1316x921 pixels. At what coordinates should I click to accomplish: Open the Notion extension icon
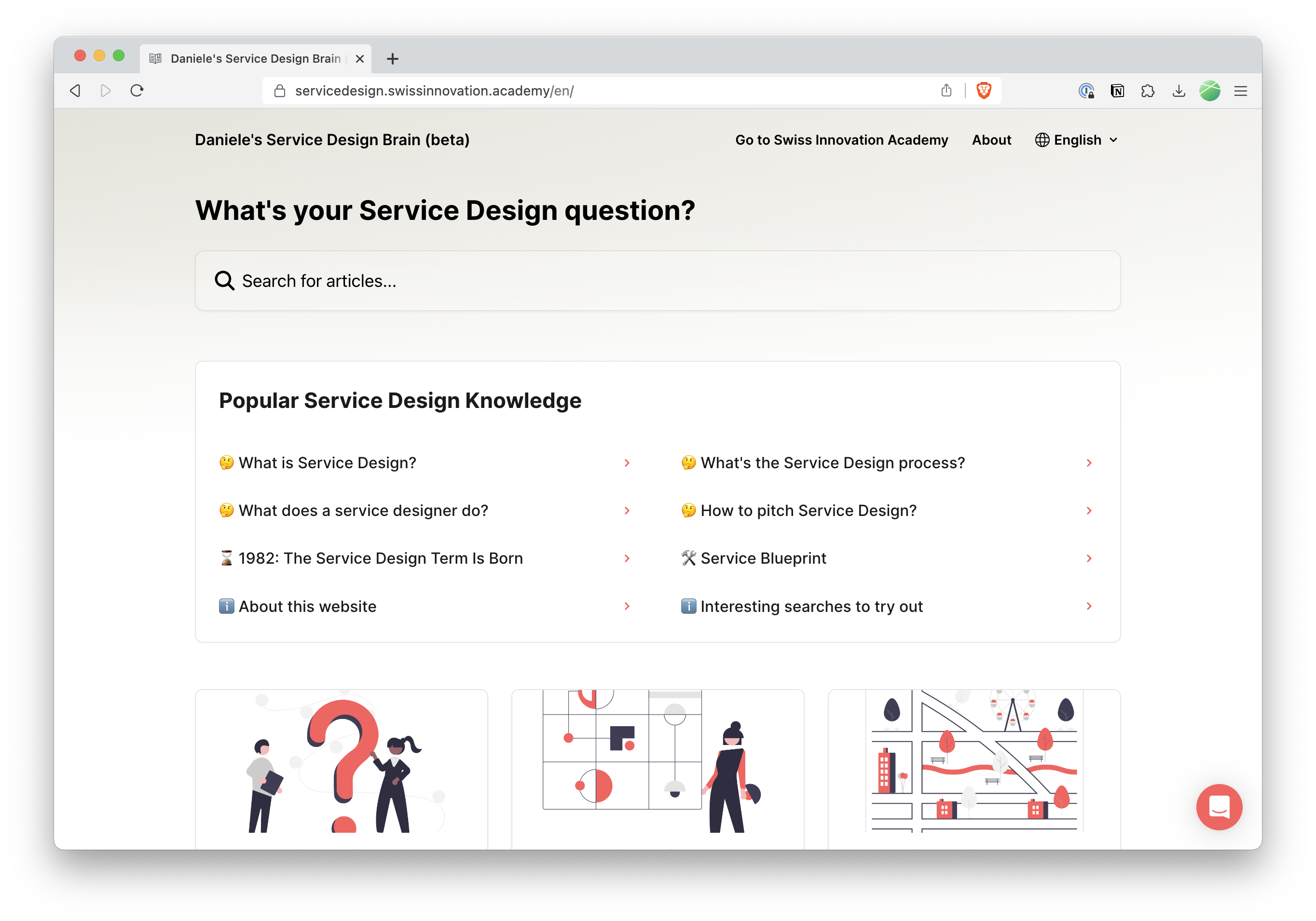(x=1117, y=91)
